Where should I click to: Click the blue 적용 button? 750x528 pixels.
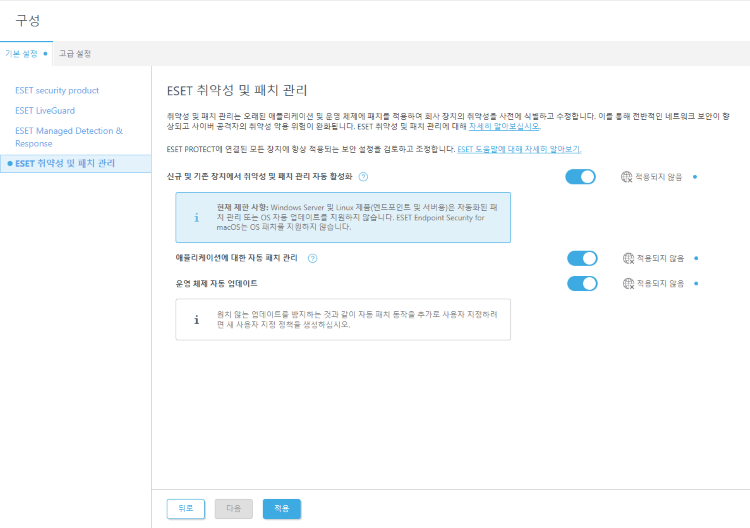[x=282, y=509]
